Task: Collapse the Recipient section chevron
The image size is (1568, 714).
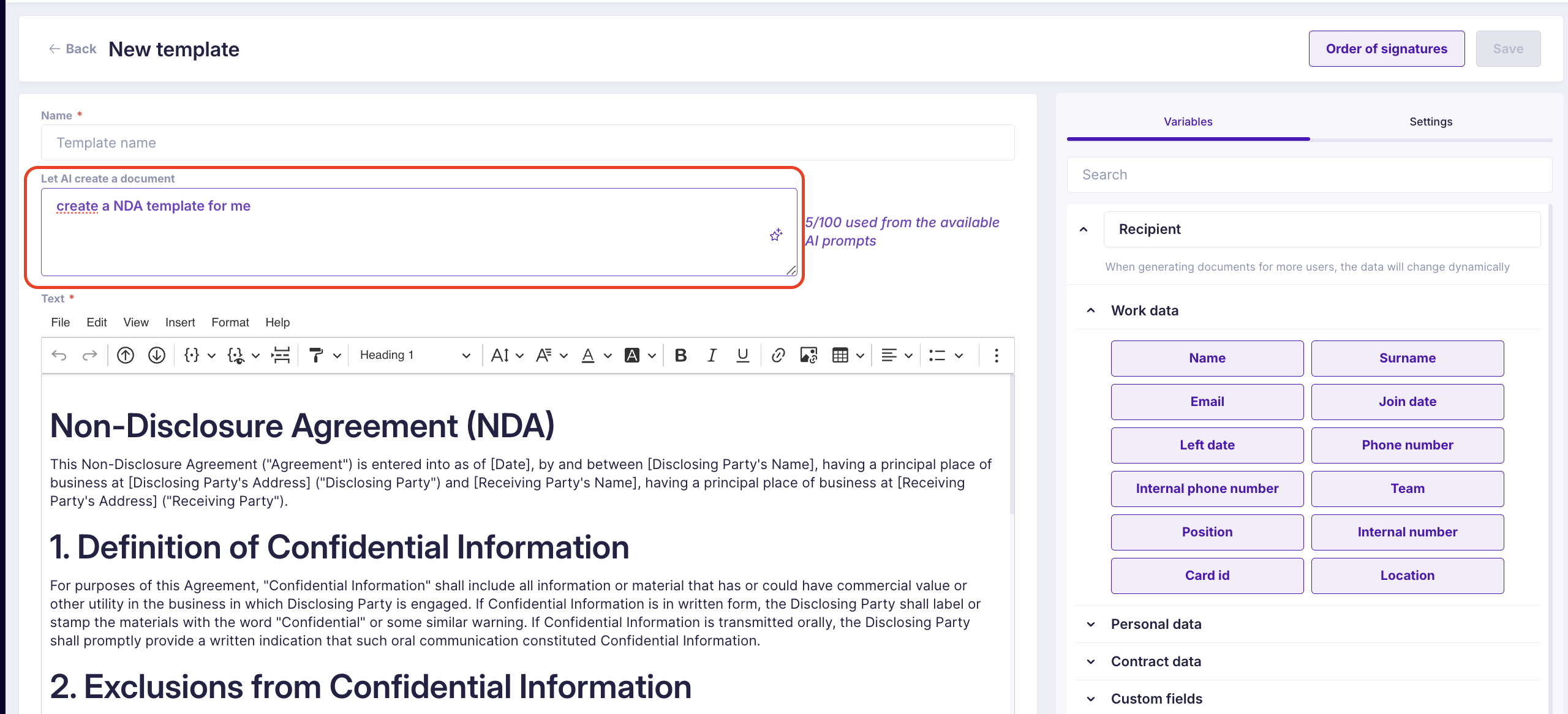Action: (x=1084, y=229)
